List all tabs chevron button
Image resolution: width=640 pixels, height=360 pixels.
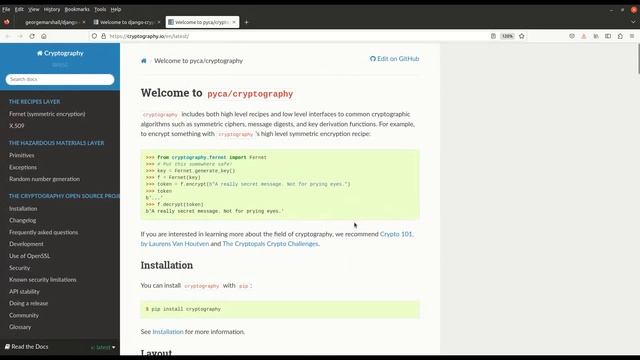[x=633, y=22]
